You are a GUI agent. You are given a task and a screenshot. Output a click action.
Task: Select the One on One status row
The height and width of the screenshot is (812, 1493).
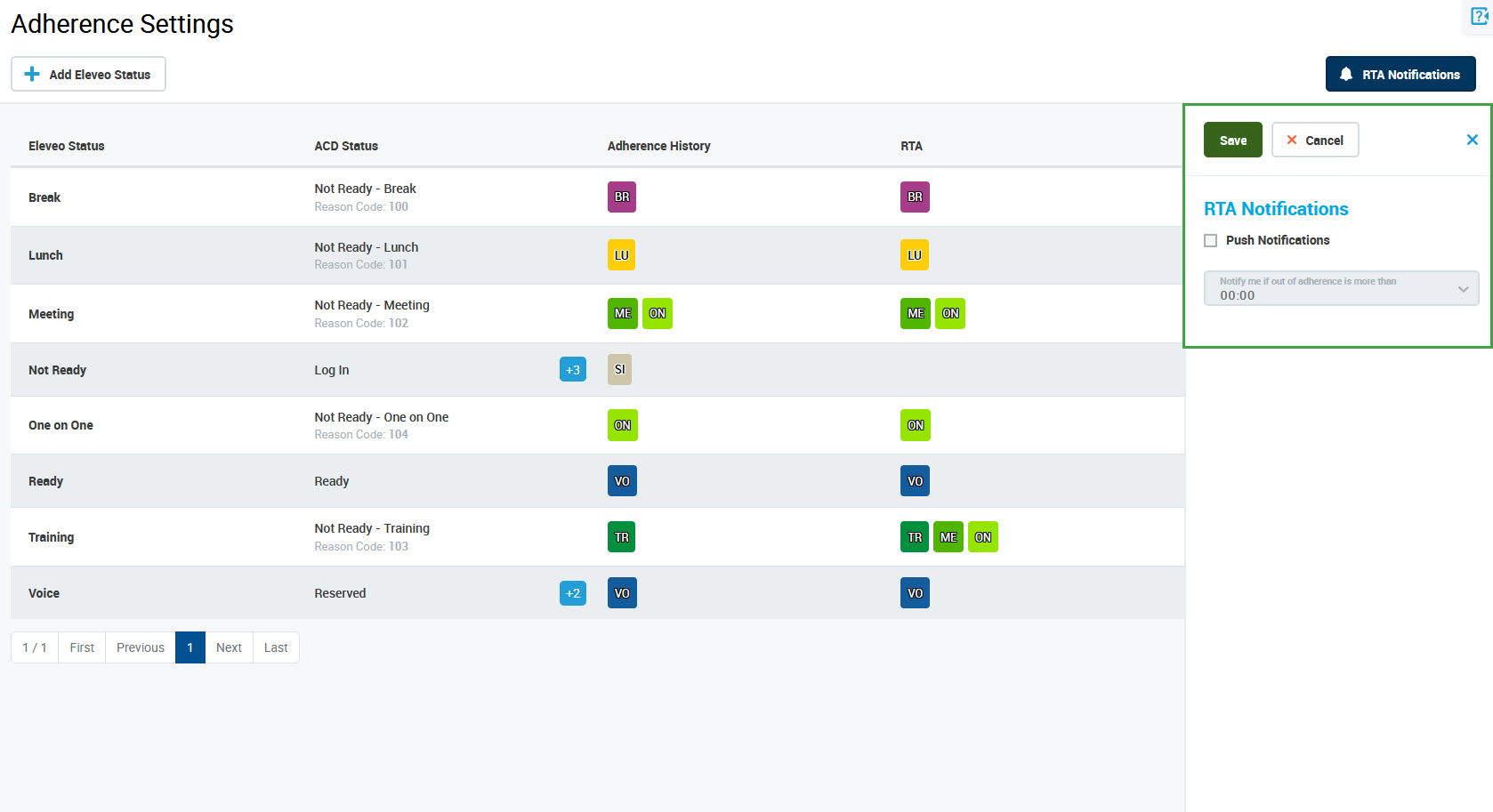(x=61, y=425)
